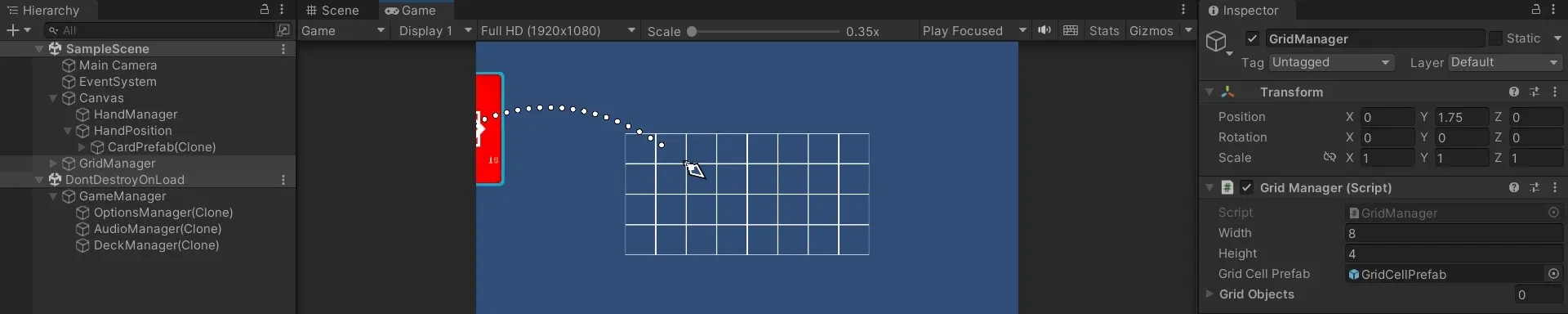Switch to the Scene tab

[332, 11]
